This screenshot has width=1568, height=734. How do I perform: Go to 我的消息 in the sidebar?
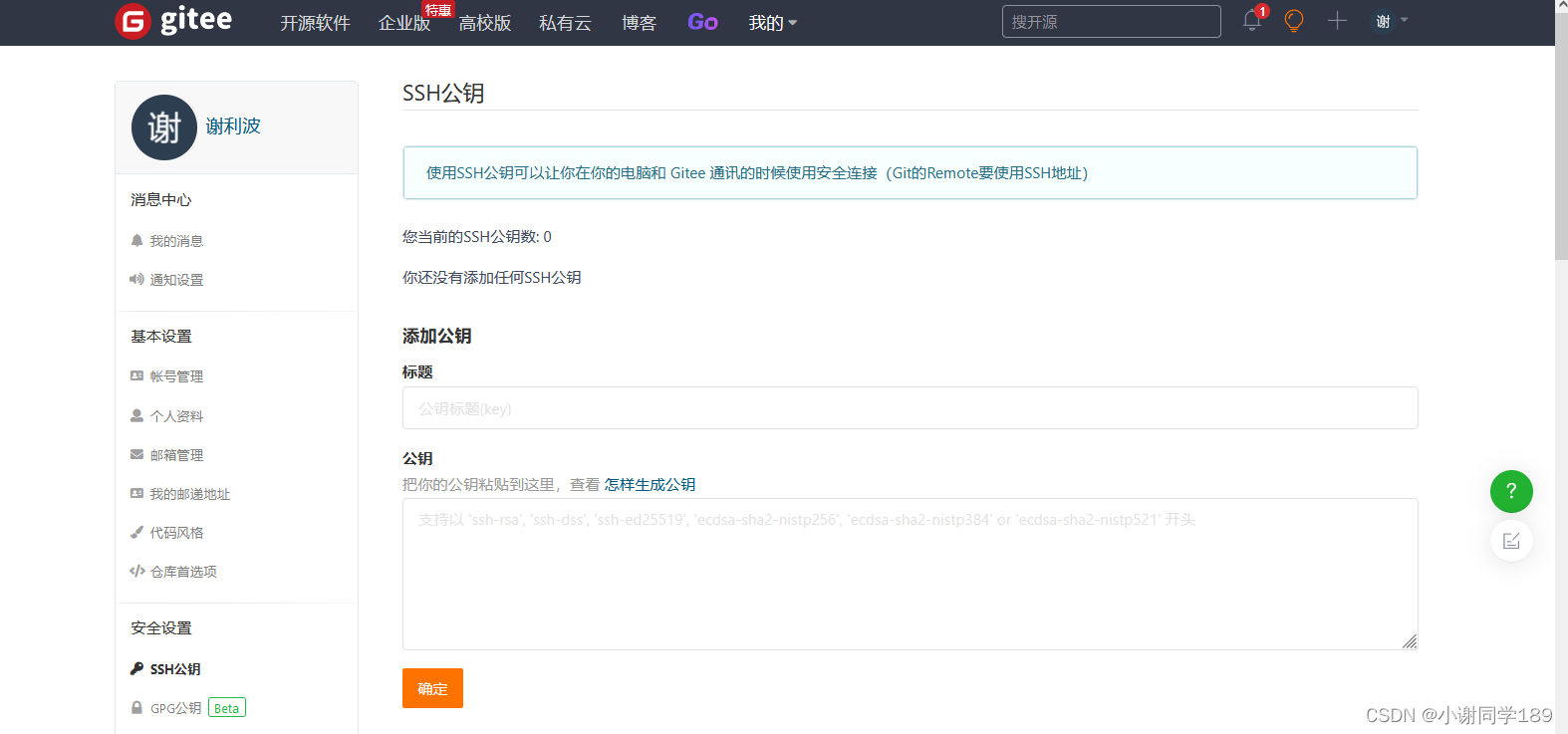point(176,241)
